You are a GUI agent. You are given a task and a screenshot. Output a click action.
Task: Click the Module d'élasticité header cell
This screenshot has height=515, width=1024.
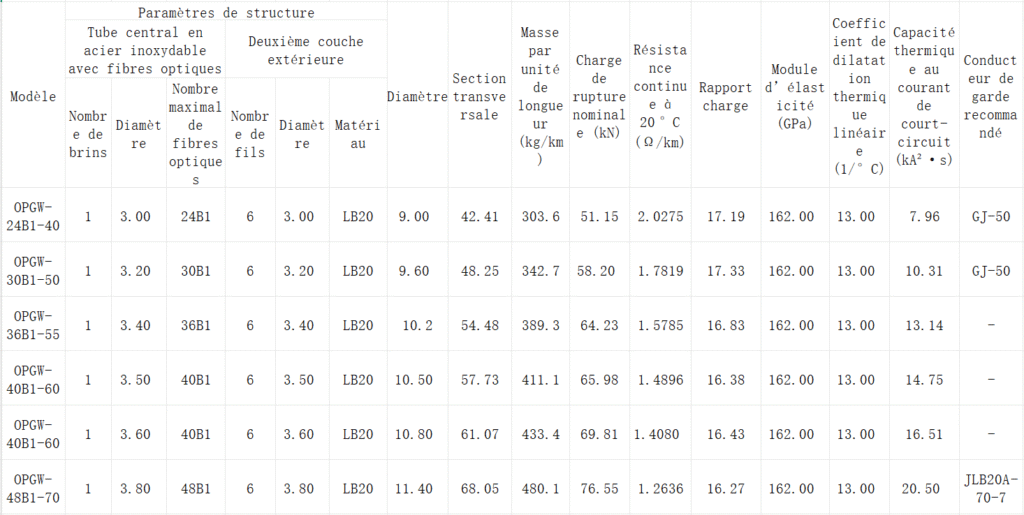click(x=794, y=97)
